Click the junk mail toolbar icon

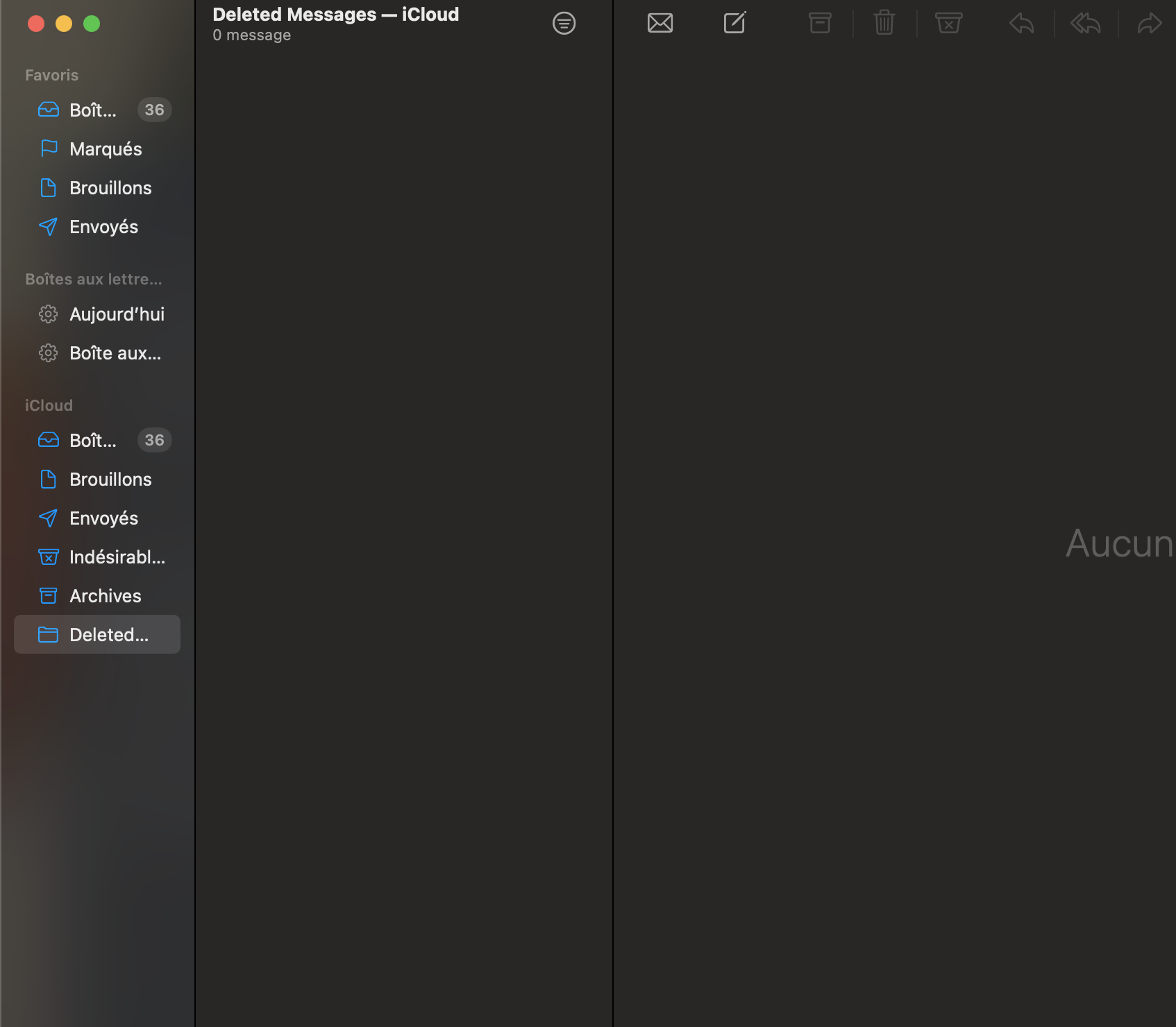coord(948,24)
